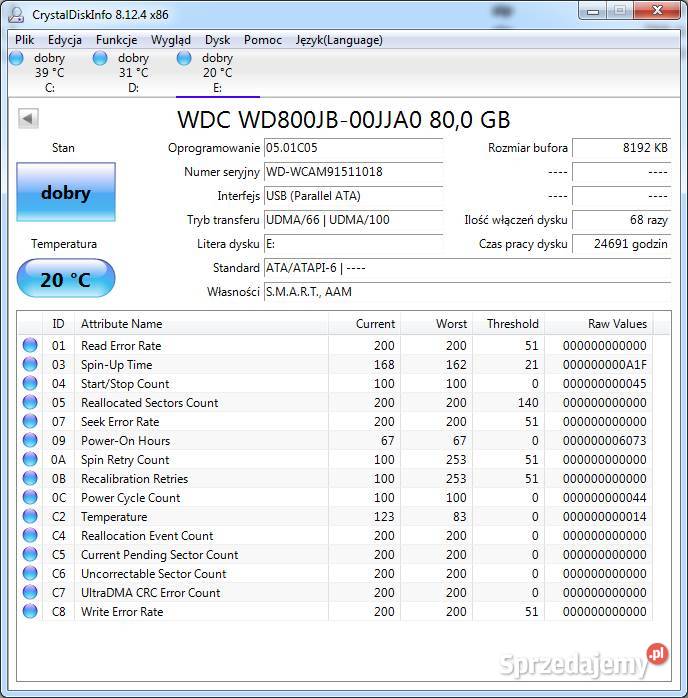
Task: Click Worst value 162 in Spin-Up row
Action: (x=456, y=365)
